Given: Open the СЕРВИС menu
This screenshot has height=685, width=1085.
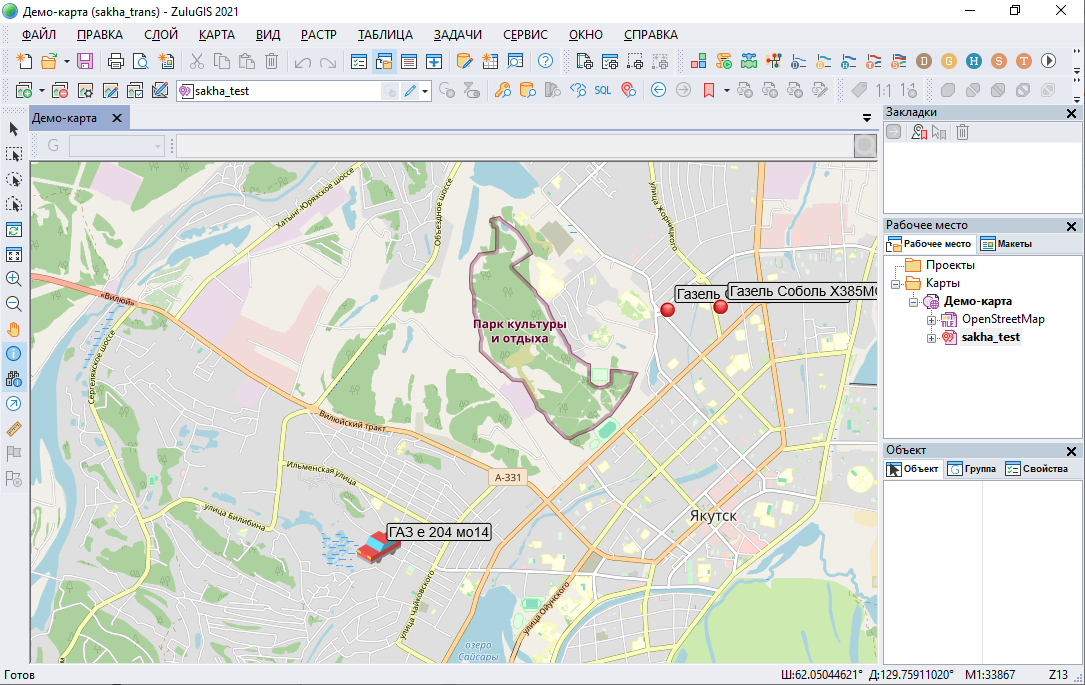Looking at the screenshot, I should 524,34.
